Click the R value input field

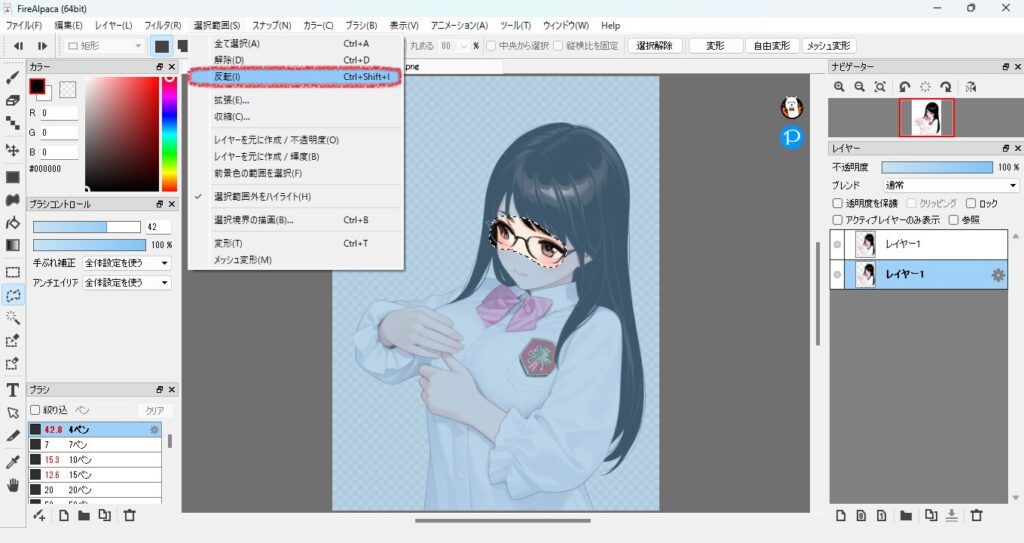click(59, 113)
